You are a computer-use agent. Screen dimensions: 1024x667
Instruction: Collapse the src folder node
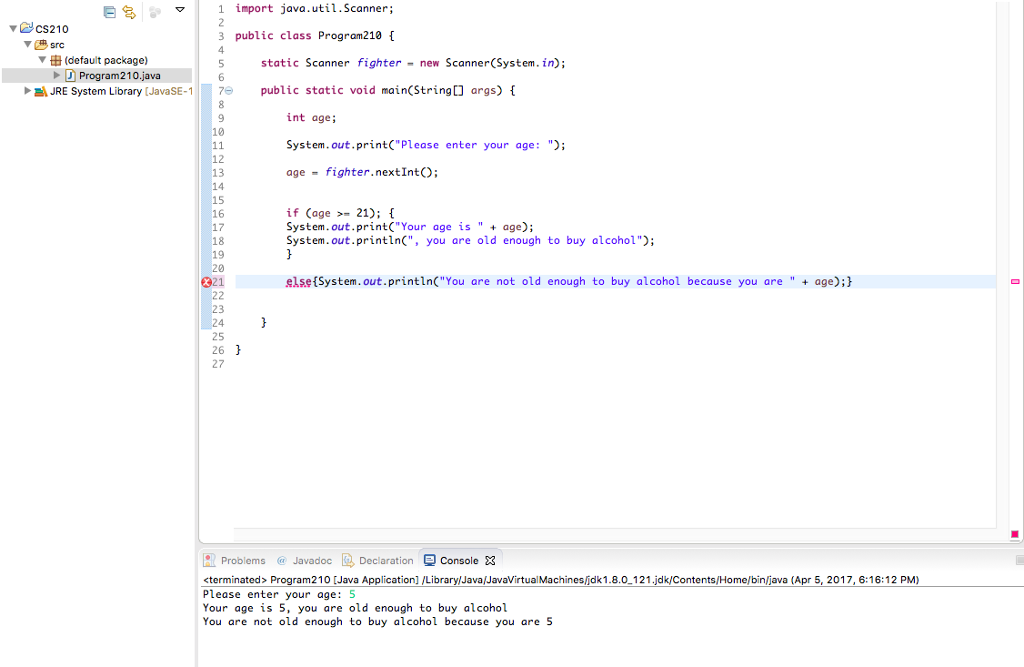(27, 44)
